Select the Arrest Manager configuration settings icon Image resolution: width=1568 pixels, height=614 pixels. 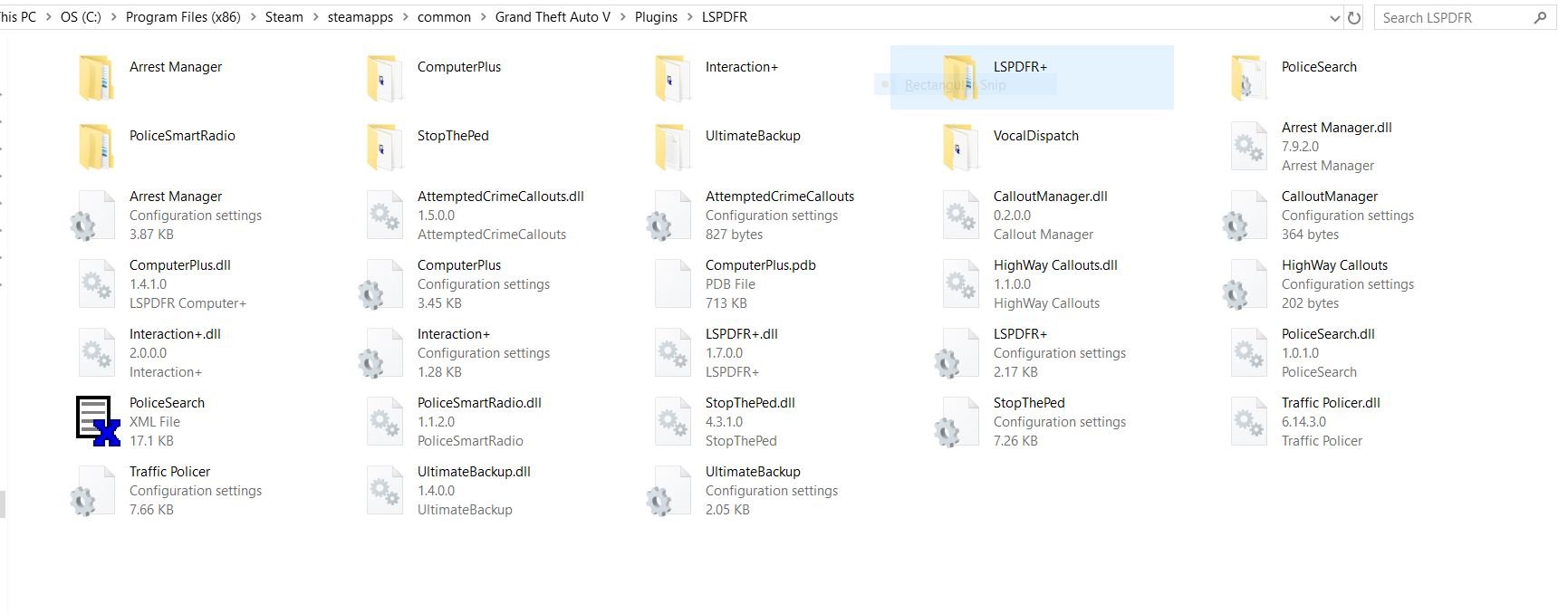[x=92, y=216]
